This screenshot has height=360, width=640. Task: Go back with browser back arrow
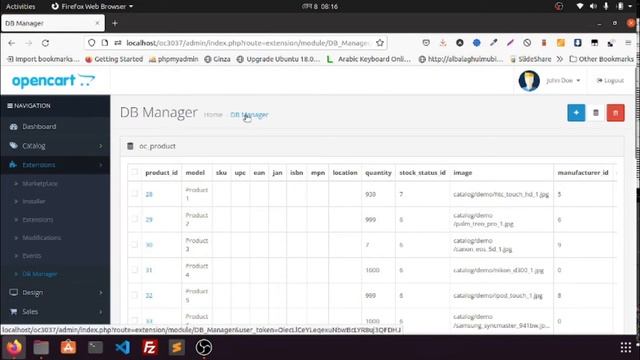(11, 43)
